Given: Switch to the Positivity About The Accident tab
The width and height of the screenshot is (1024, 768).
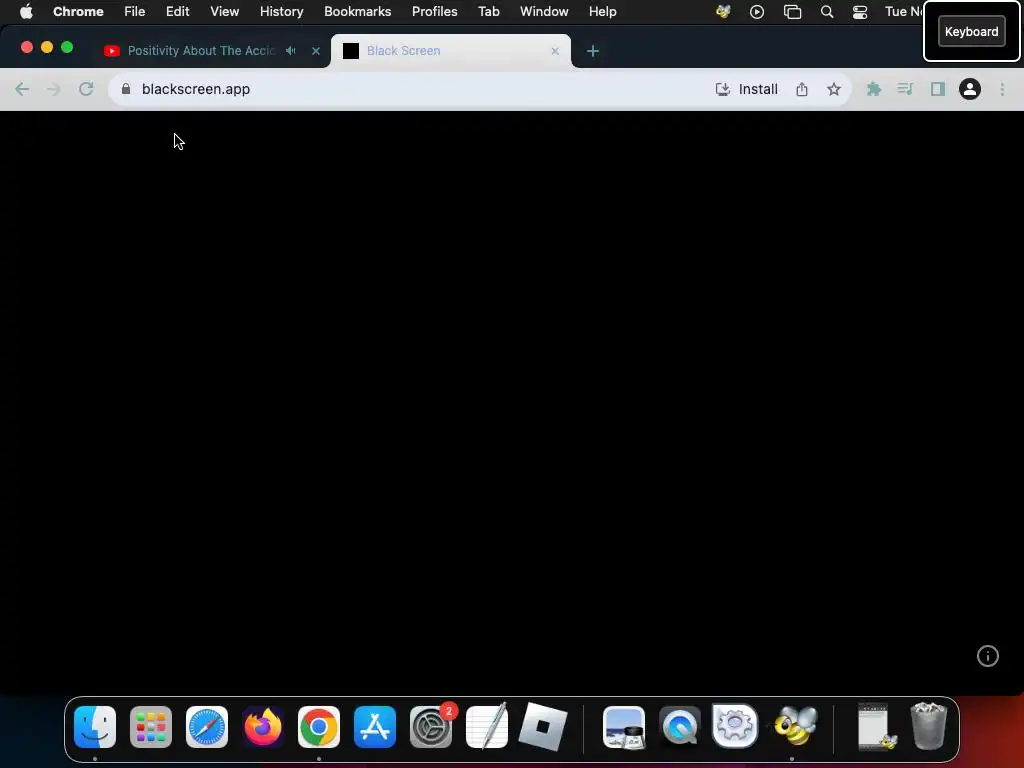Looking at the screenshot, I should pos(201,51).
